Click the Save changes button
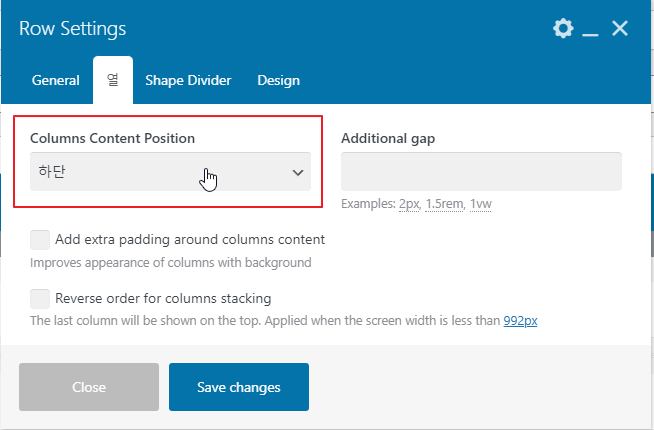Viewport: 654px width, 430px height. (x=238, y=387)
